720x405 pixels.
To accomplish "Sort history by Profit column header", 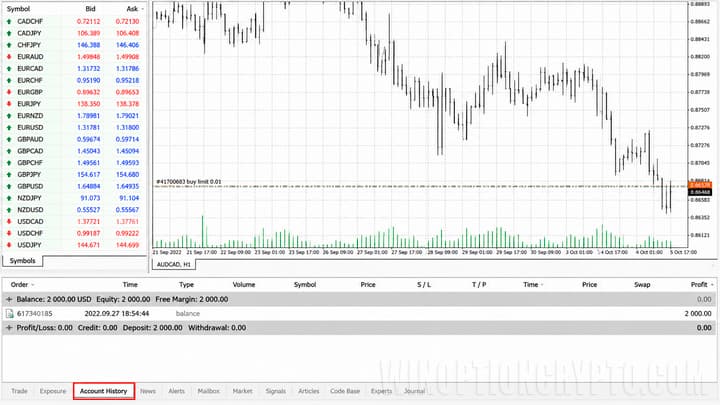I will [699, 285].
